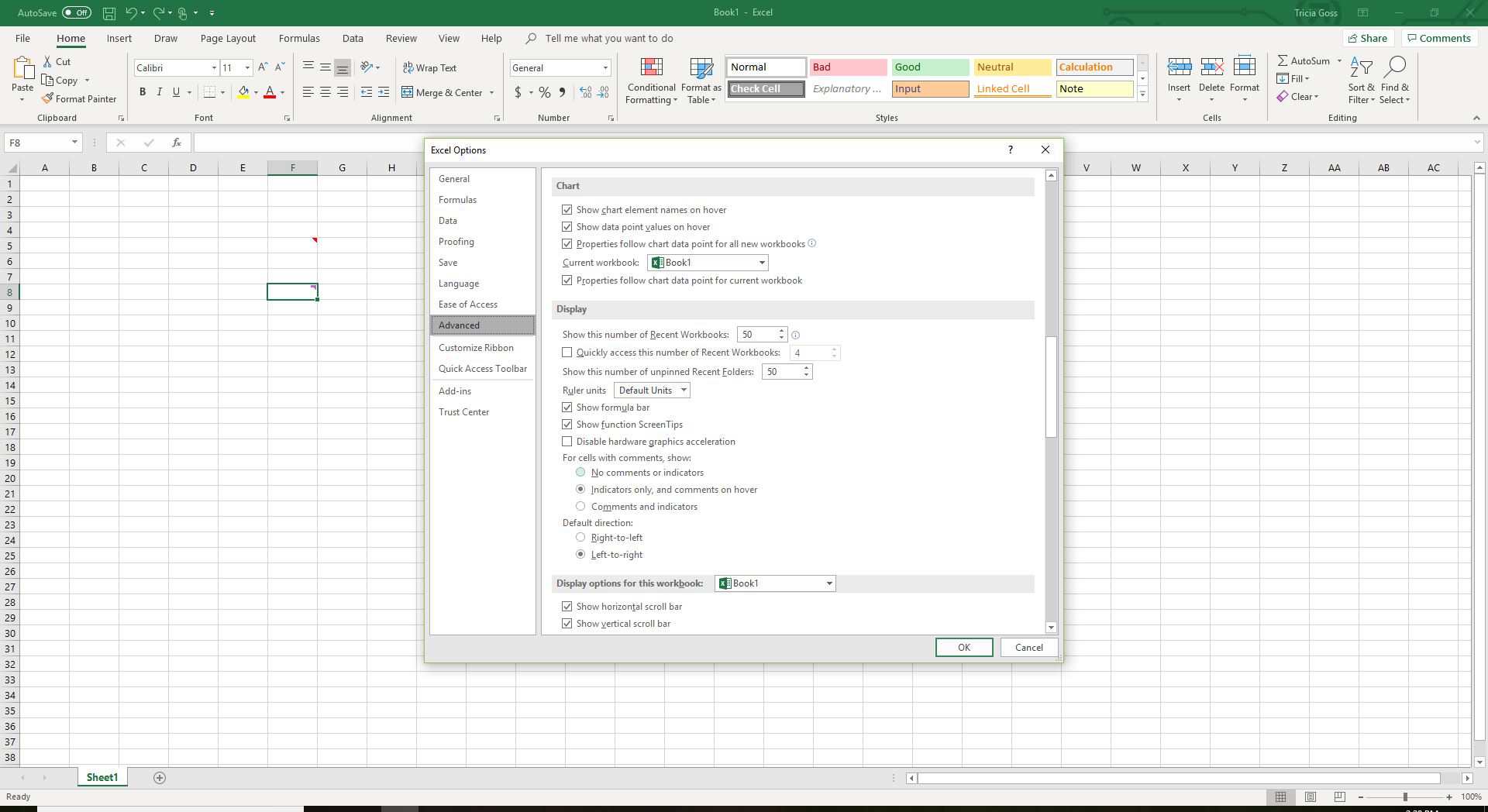
Task: Enable Quickly access this number of Recent Workbooks
Action: click(x=567, y=353)
